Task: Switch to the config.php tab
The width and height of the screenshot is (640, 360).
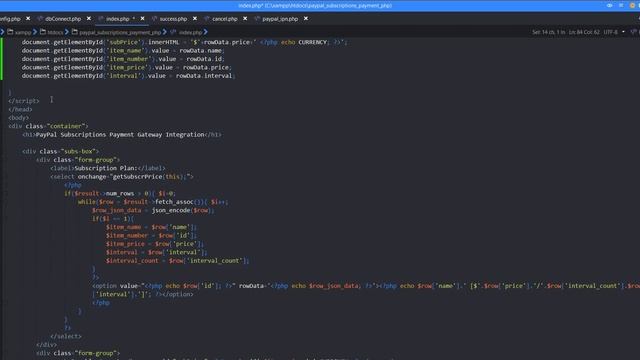Action: click(10, 19)
